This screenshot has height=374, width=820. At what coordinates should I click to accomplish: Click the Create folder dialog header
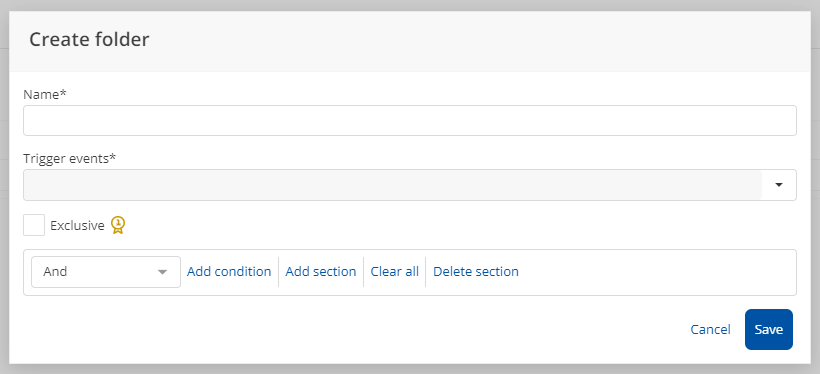[x=89, y=40]
